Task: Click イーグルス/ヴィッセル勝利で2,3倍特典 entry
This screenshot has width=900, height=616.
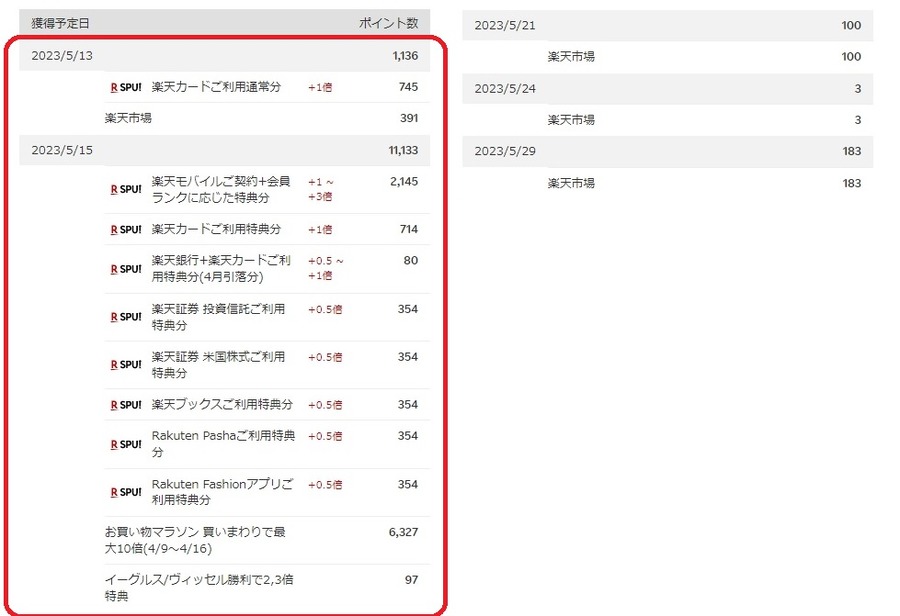Action: click(199, 588)
